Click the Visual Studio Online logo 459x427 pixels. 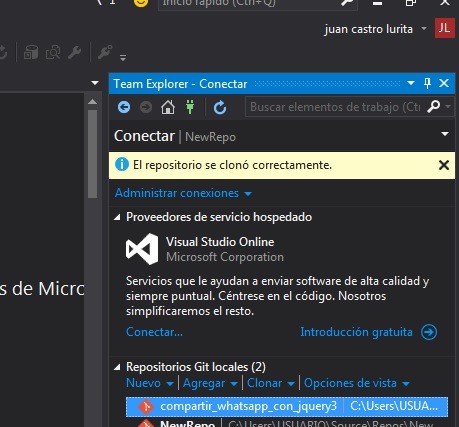pyautogui.click(x=142, y=249)
